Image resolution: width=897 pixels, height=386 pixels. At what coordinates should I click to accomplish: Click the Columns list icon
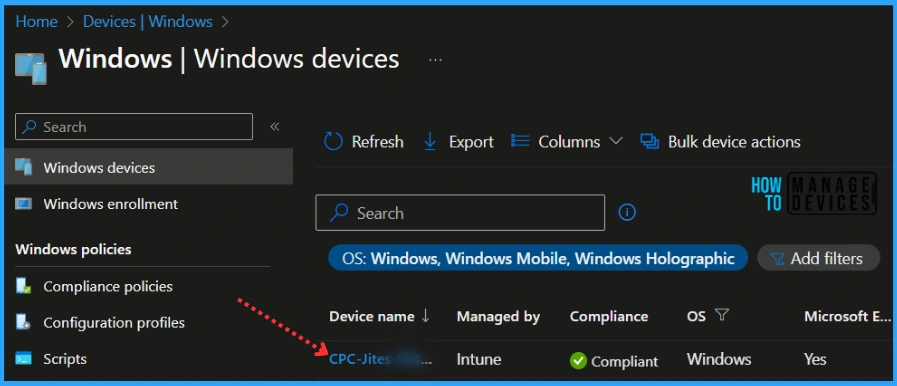click(520, 141)
